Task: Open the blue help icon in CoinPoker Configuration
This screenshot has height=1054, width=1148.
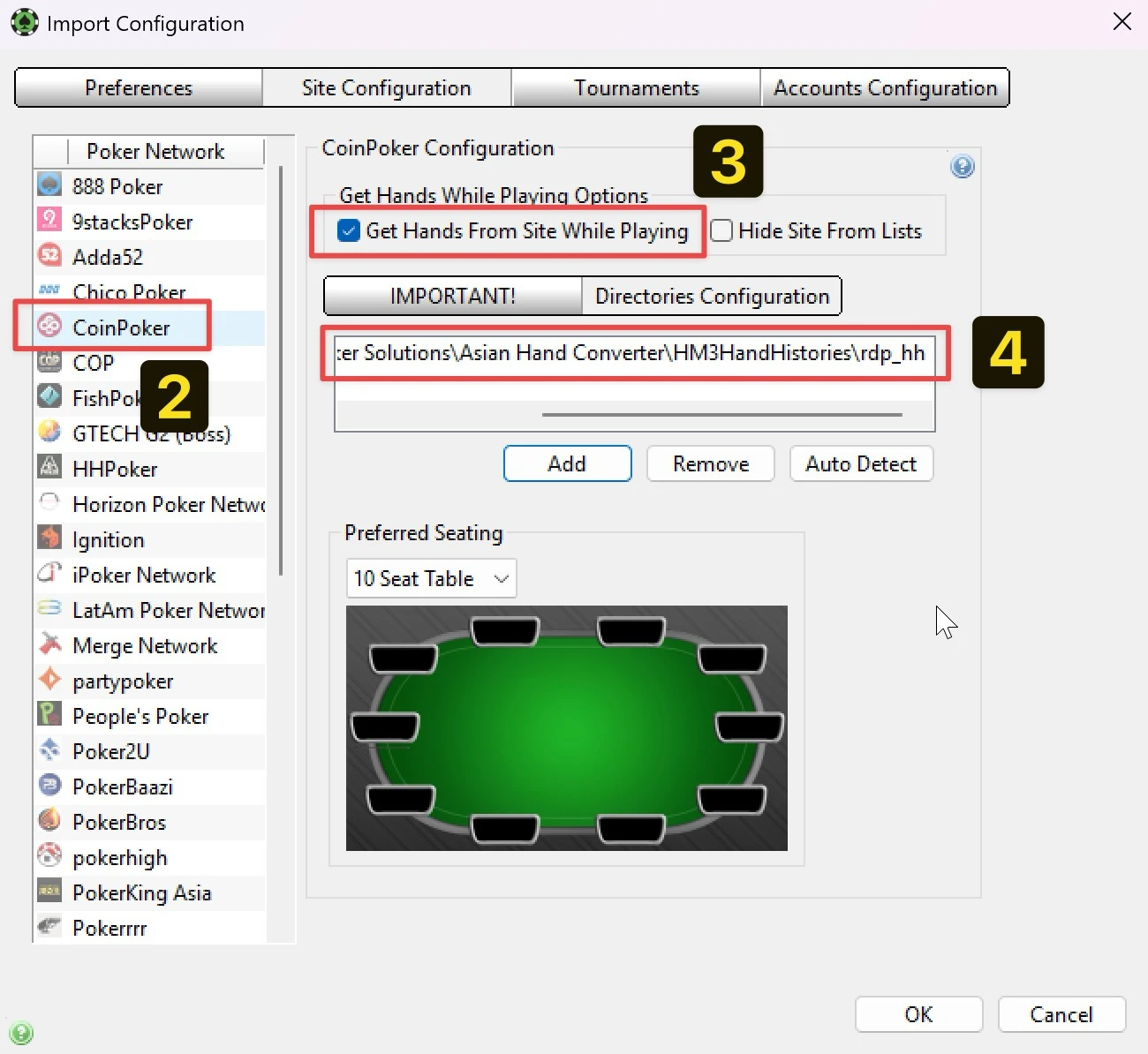Action: click(x=963, y=167)
